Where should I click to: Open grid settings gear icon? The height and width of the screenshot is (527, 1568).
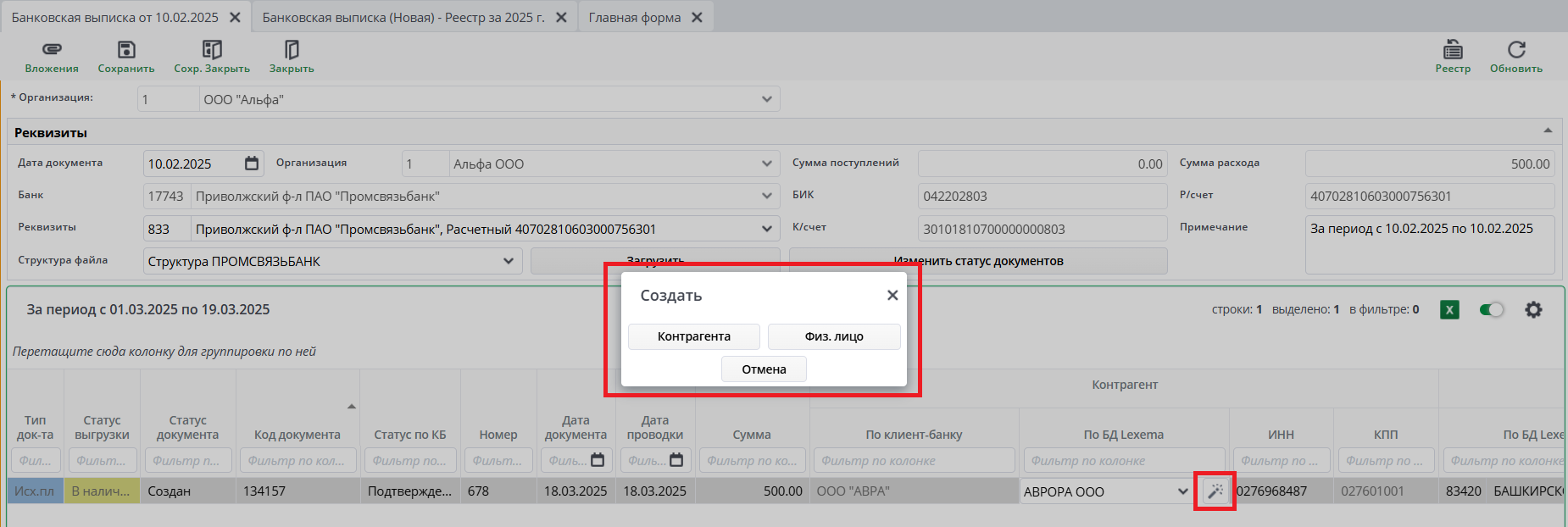pos(1533,310)
